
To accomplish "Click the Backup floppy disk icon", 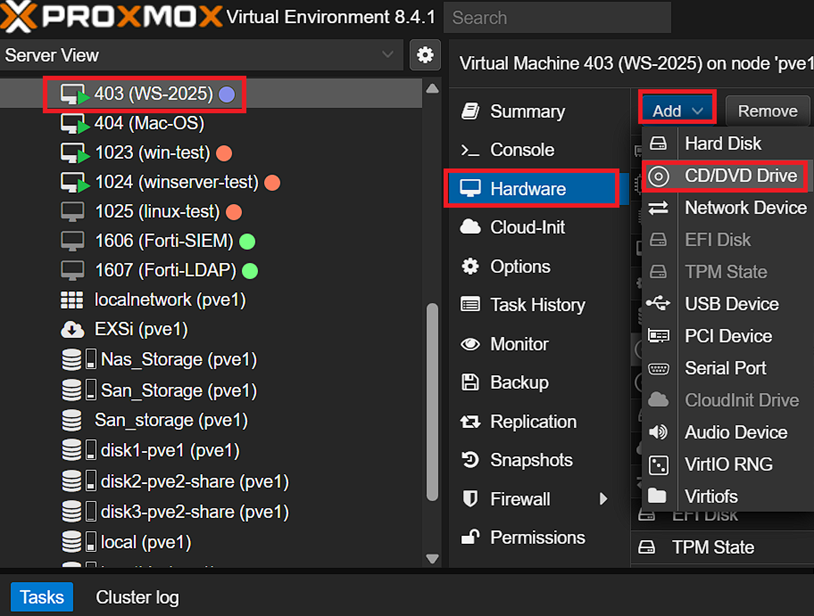I will (470, 382).
